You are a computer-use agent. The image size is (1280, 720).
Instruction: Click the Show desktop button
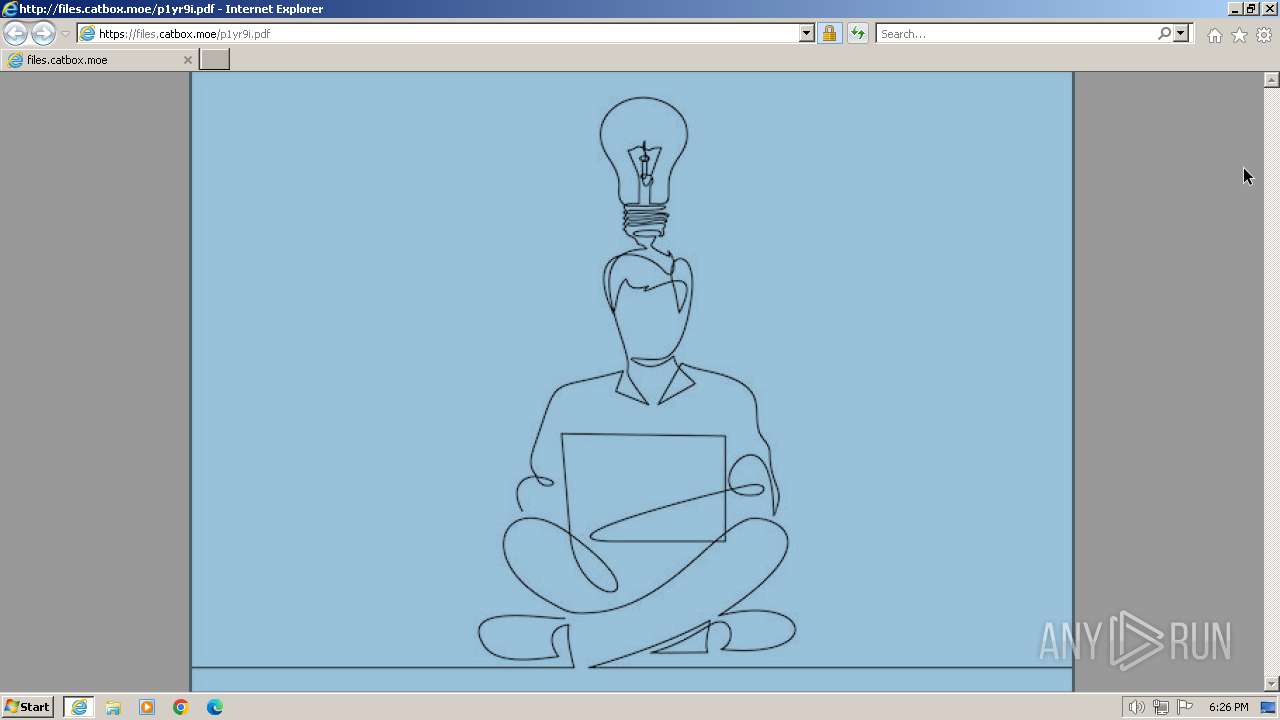coord(1269,707)
